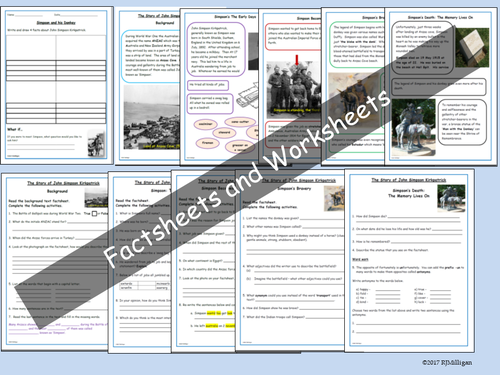Viewport: 500px width, 375px height.
Task: Open the Simpson's The Early Days factsheet
Action: 220,87
